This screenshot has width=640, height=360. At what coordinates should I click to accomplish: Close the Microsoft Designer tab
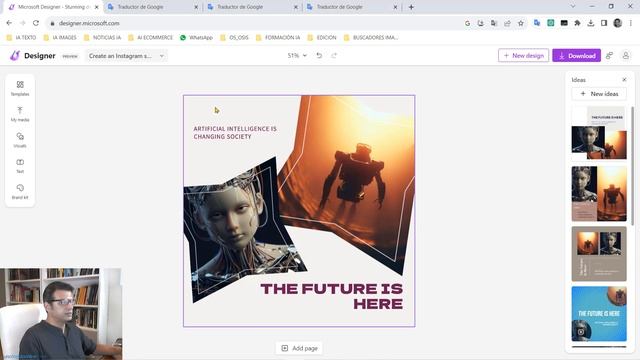[x=97, y=7]
